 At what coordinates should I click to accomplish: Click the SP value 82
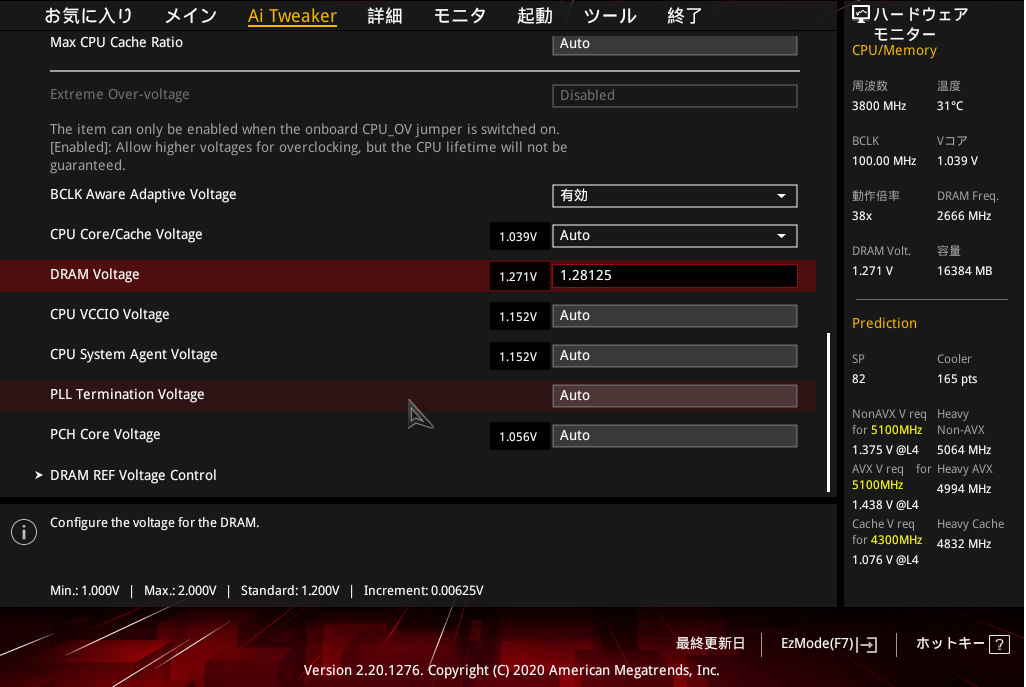pos(858,378)
